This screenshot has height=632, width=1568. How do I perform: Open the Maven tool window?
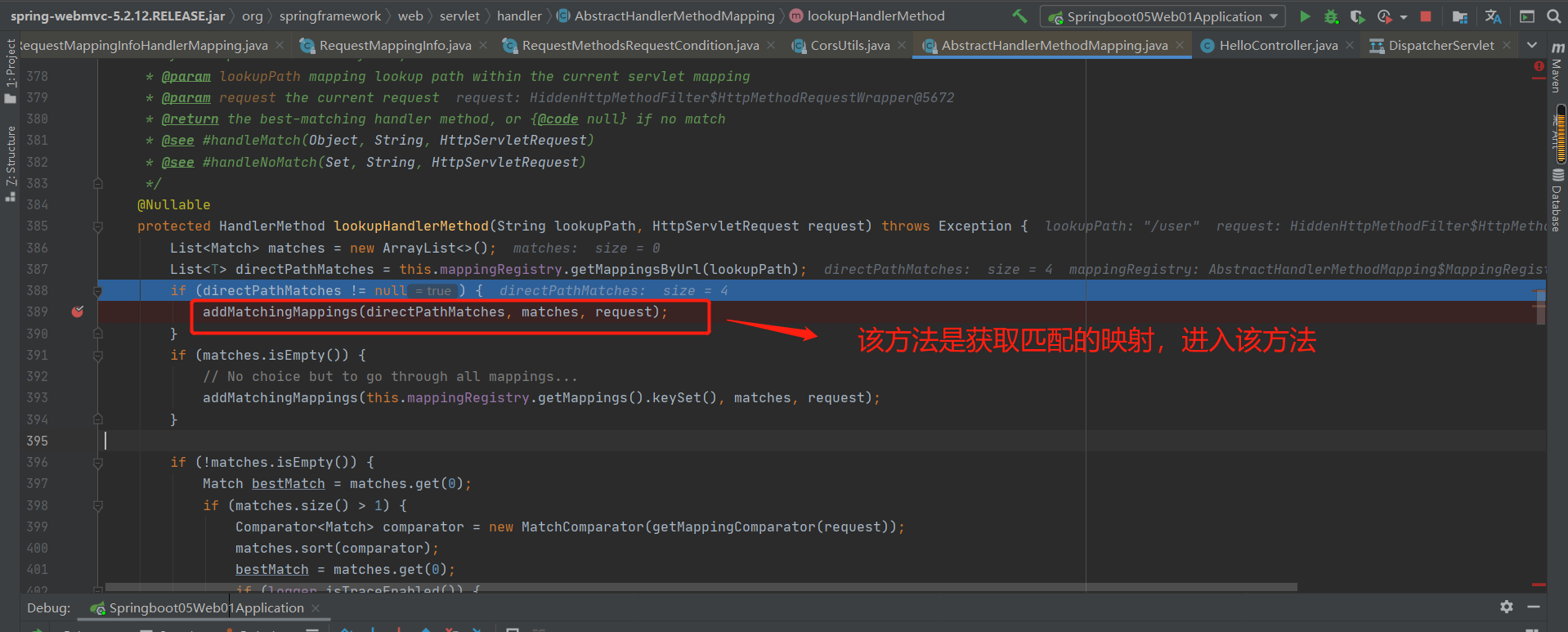1557,67
